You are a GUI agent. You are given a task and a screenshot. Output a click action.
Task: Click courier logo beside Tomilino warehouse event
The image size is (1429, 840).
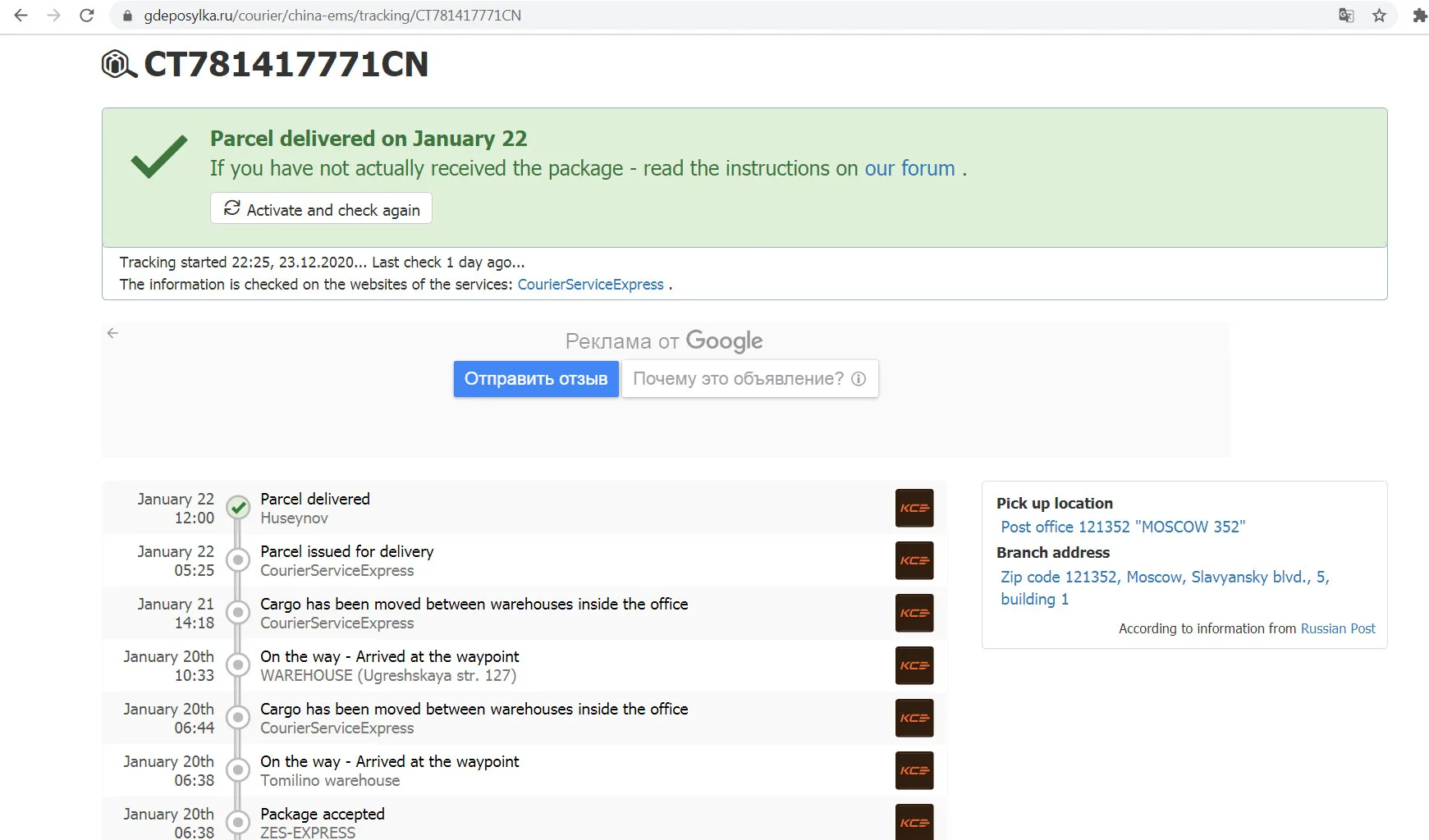click(x=914, y=770)
